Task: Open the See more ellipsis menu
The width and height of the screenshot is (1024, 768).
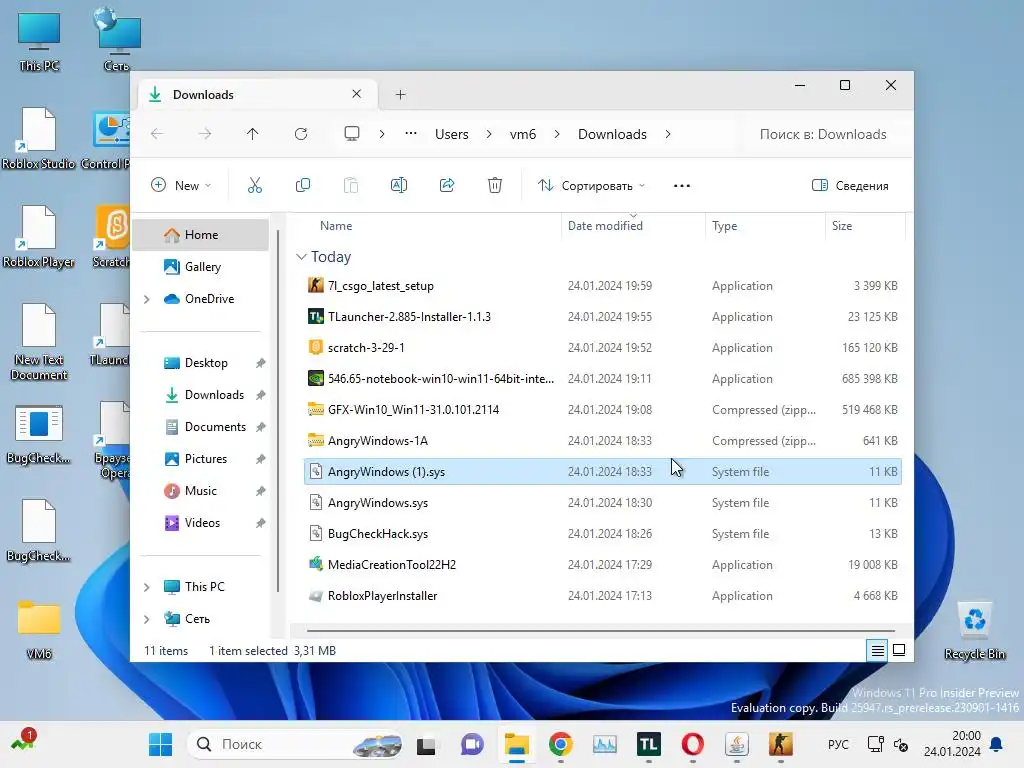Action: (682, 186)
